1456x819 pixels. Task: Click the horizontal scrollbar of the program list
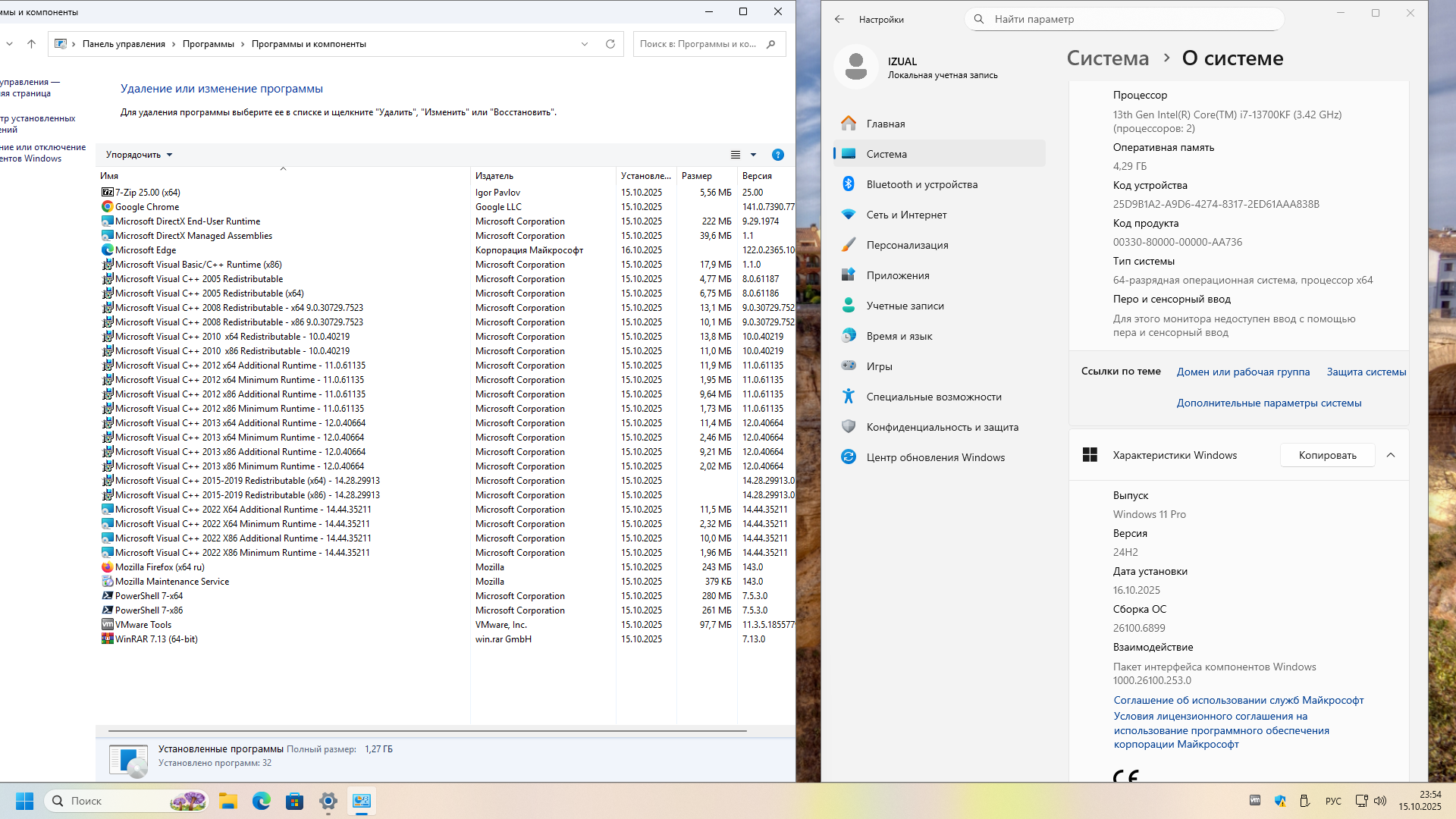[x=427, y=731]
